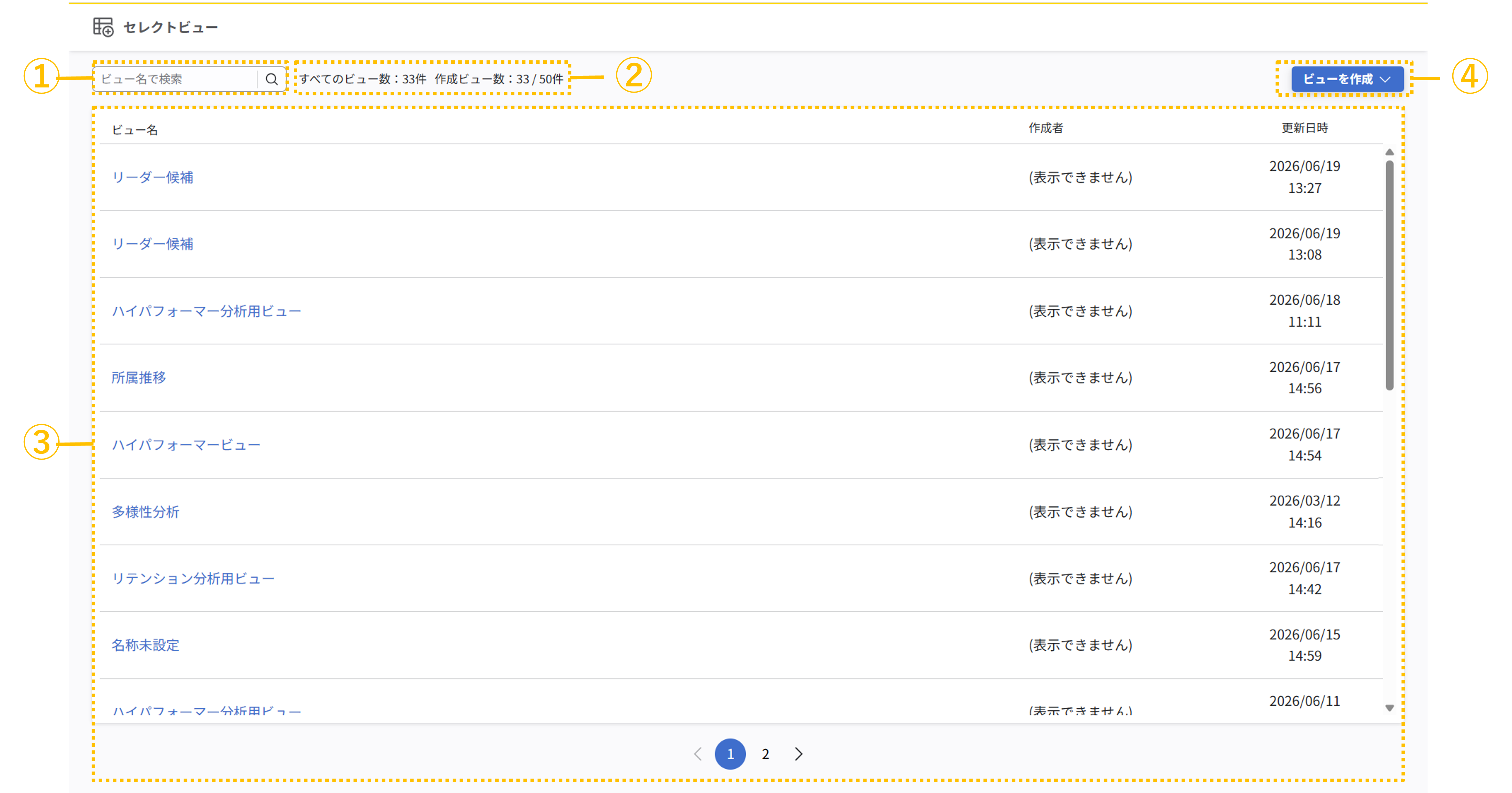
Task: Open the 多様性分析 view
Action: click(146, 511)
